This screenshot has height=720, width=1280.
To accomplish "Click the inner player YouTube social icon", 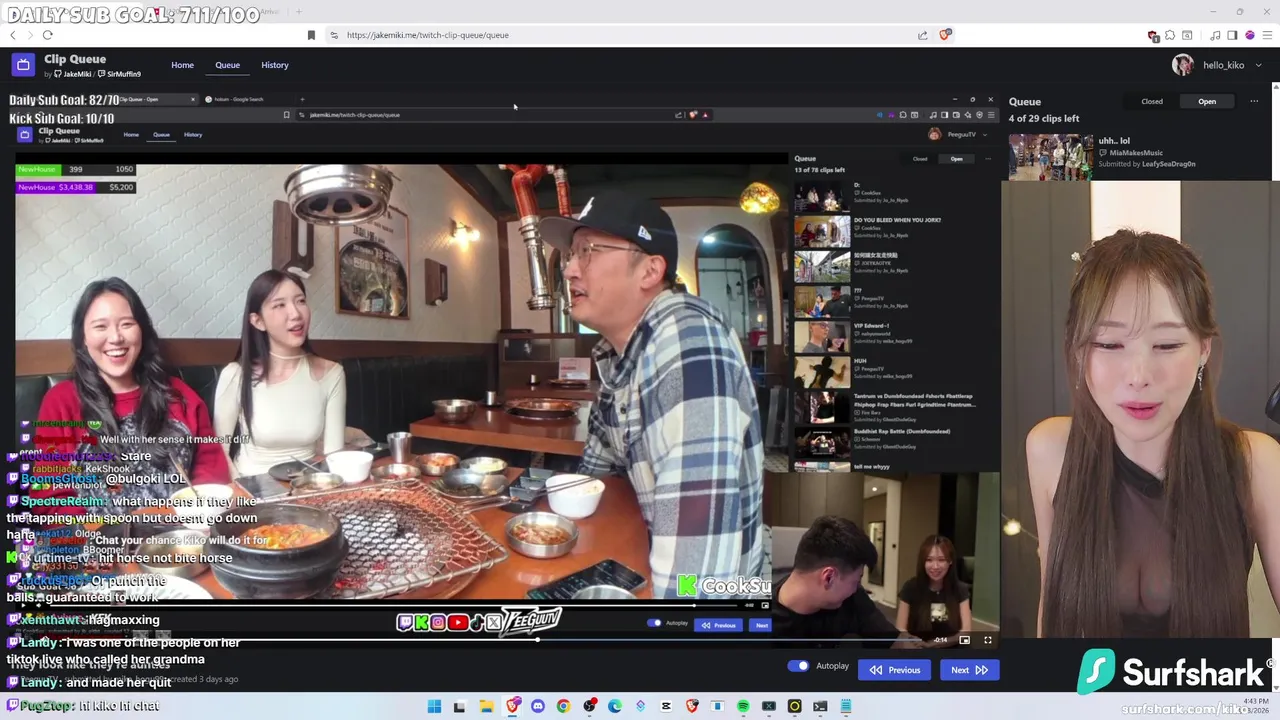I will pos(458,622).
